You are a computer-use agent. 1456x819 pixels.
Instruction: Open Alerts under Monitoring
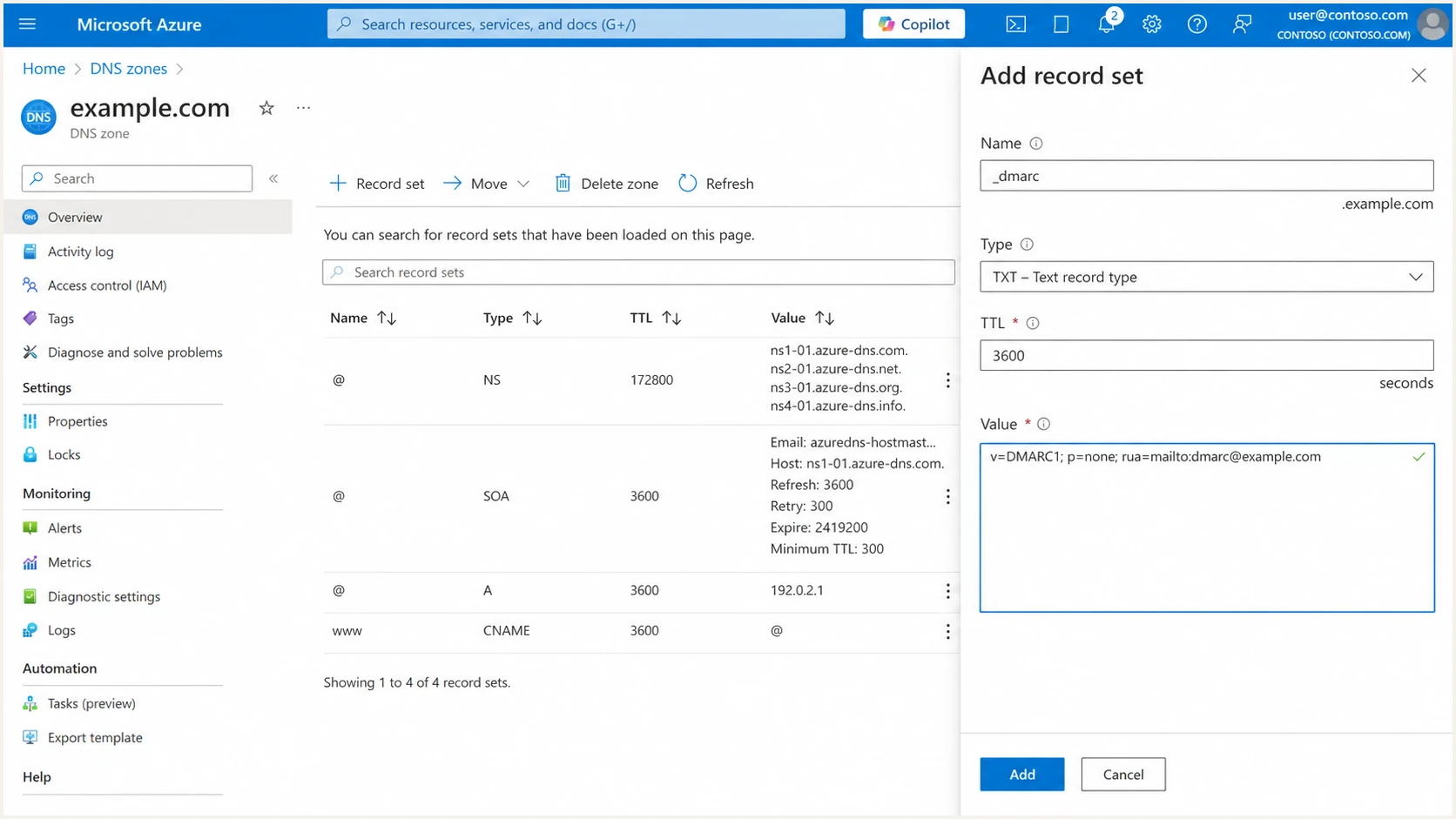(x=64, y=528)
